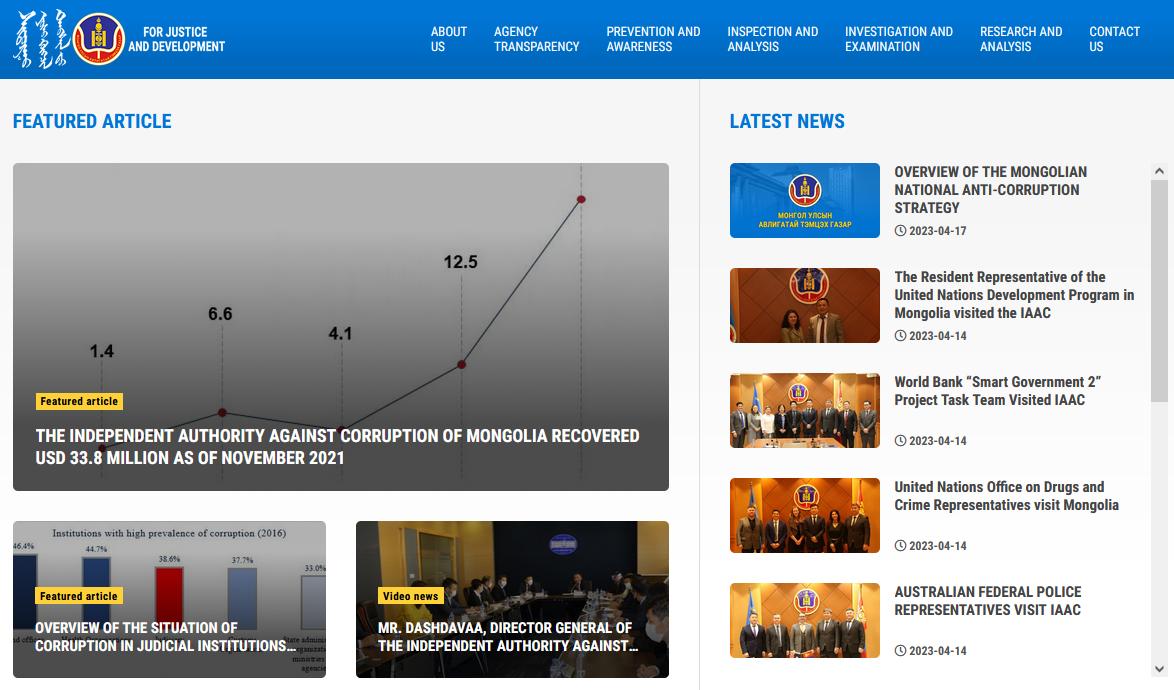This screenshot has width=1174, height=690.
Task: Click the scroll up arrow in Latest News
Action: pos(1159,171)
